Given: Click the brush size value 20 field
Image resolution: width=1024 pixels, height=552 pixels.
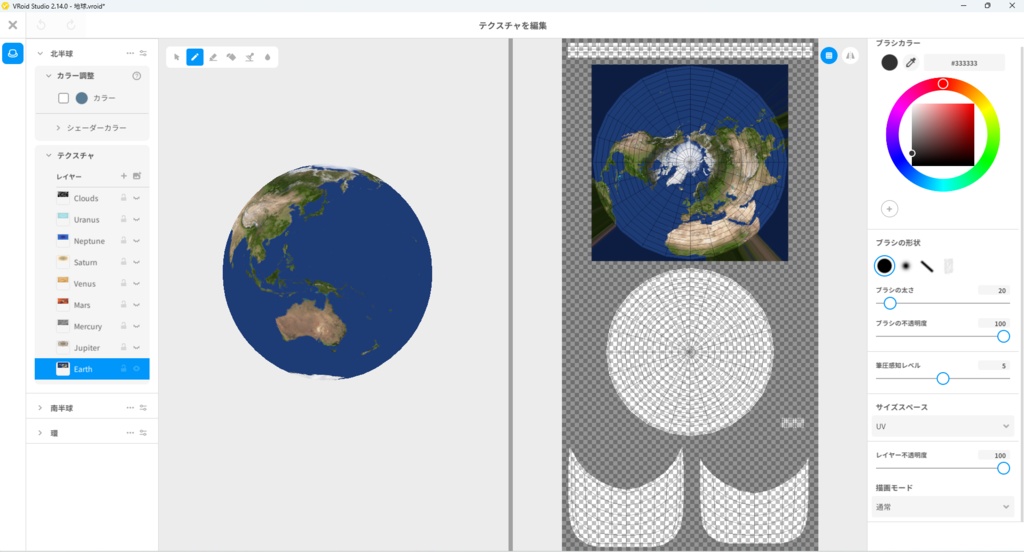Looking at the screenshot, I should click(993, 291).
